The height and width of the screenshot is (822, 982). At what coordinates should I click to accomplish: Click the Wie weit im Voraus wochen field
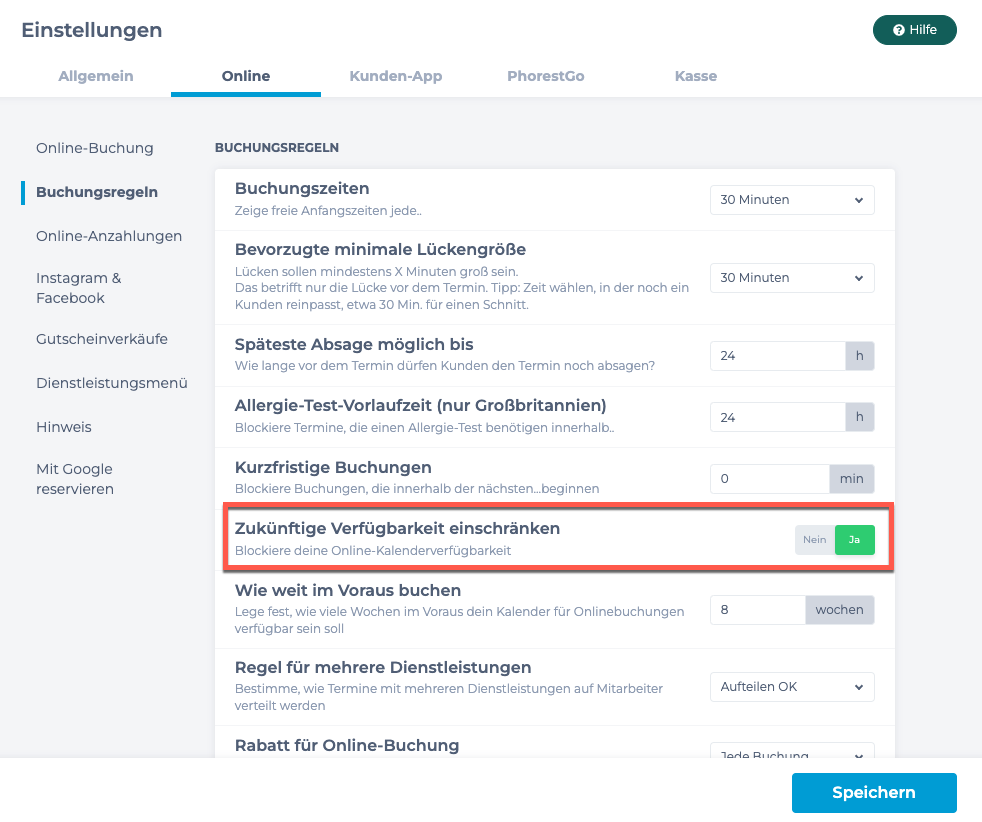758,610
